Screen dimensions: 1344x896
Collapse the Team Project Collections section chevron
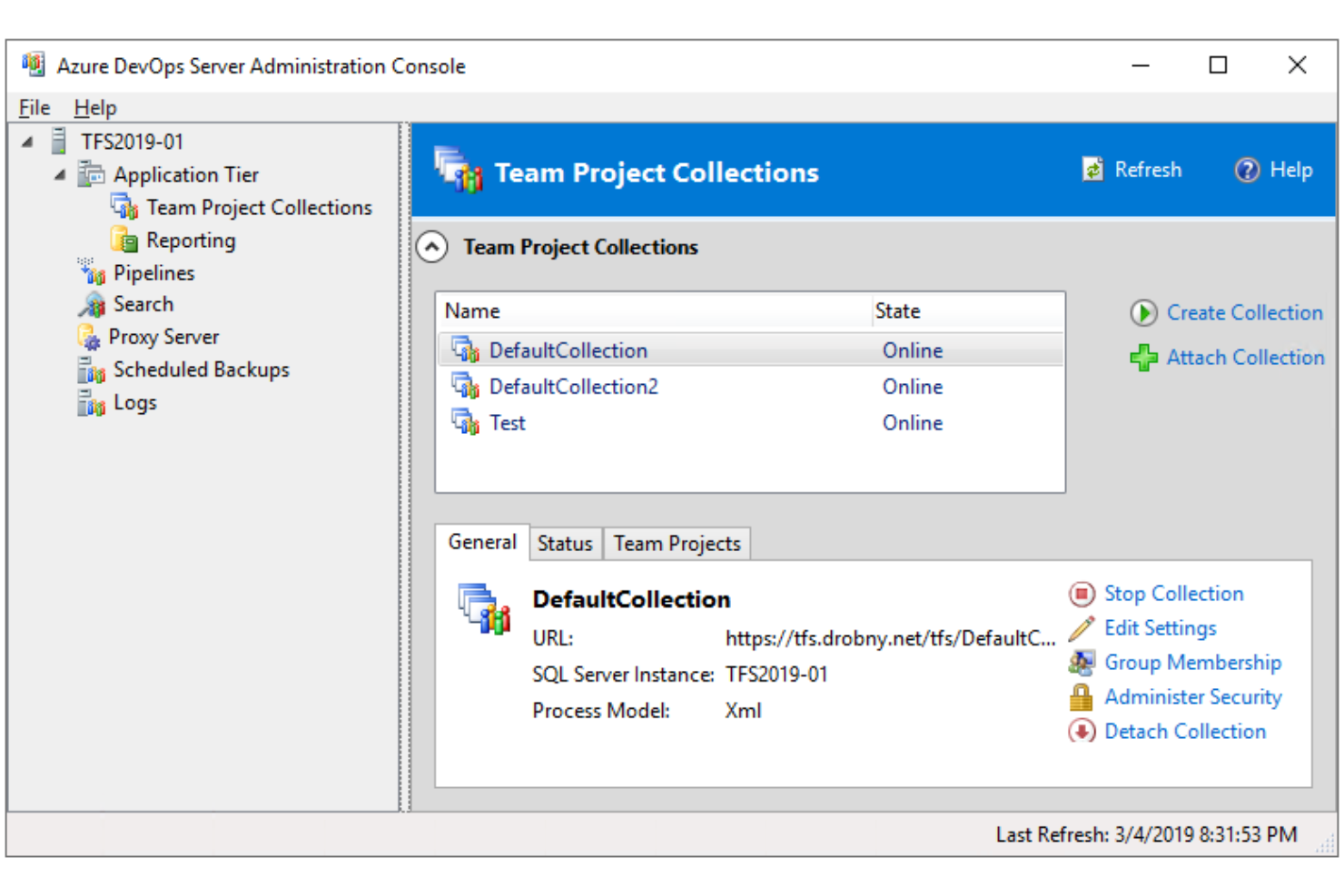pos(432,247)
